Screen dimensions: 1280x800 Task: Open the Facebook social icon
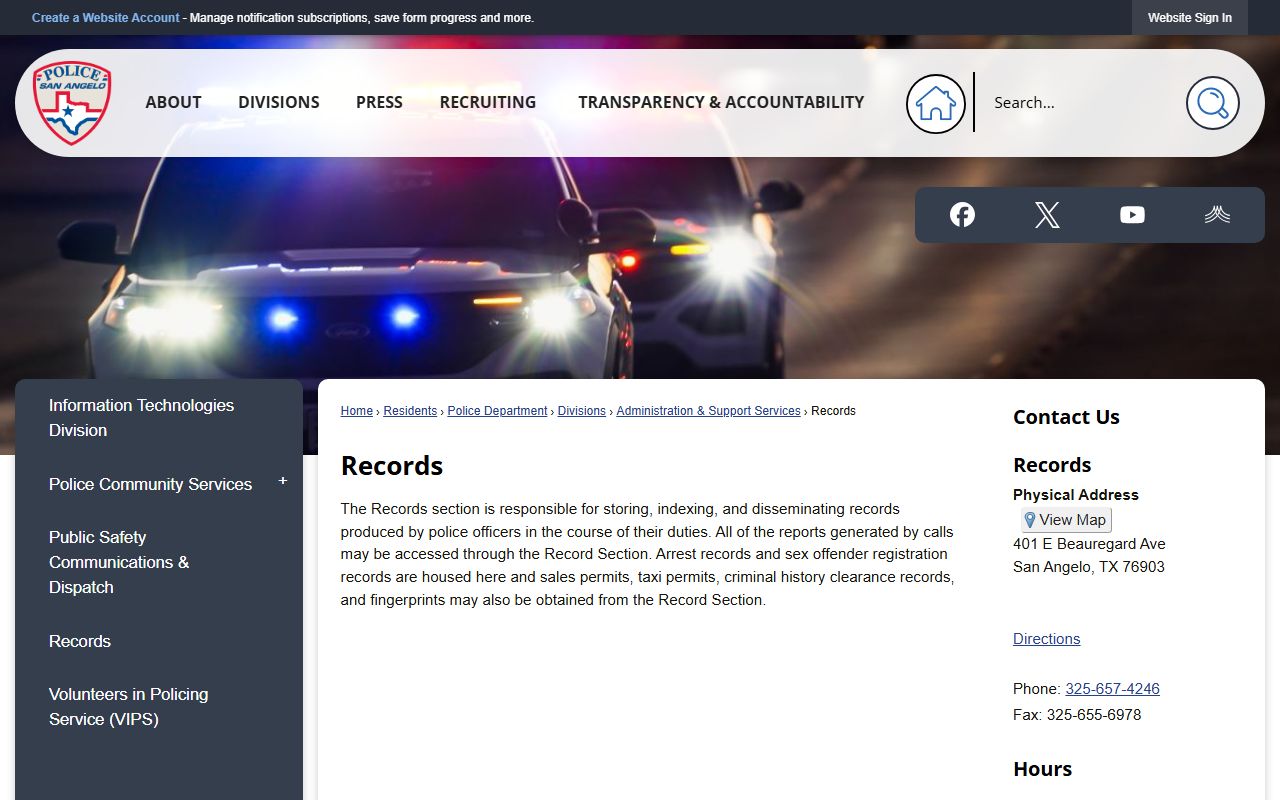point(962,215)
